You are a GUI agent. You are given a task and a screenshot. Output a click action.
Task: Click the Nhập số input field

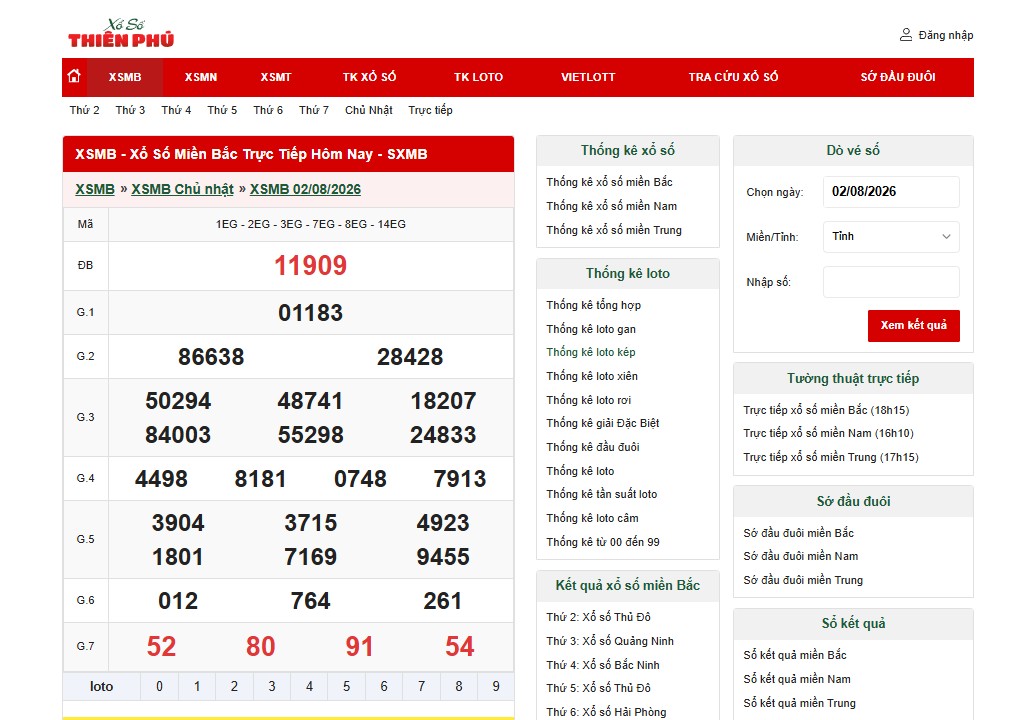coord(891,282)
